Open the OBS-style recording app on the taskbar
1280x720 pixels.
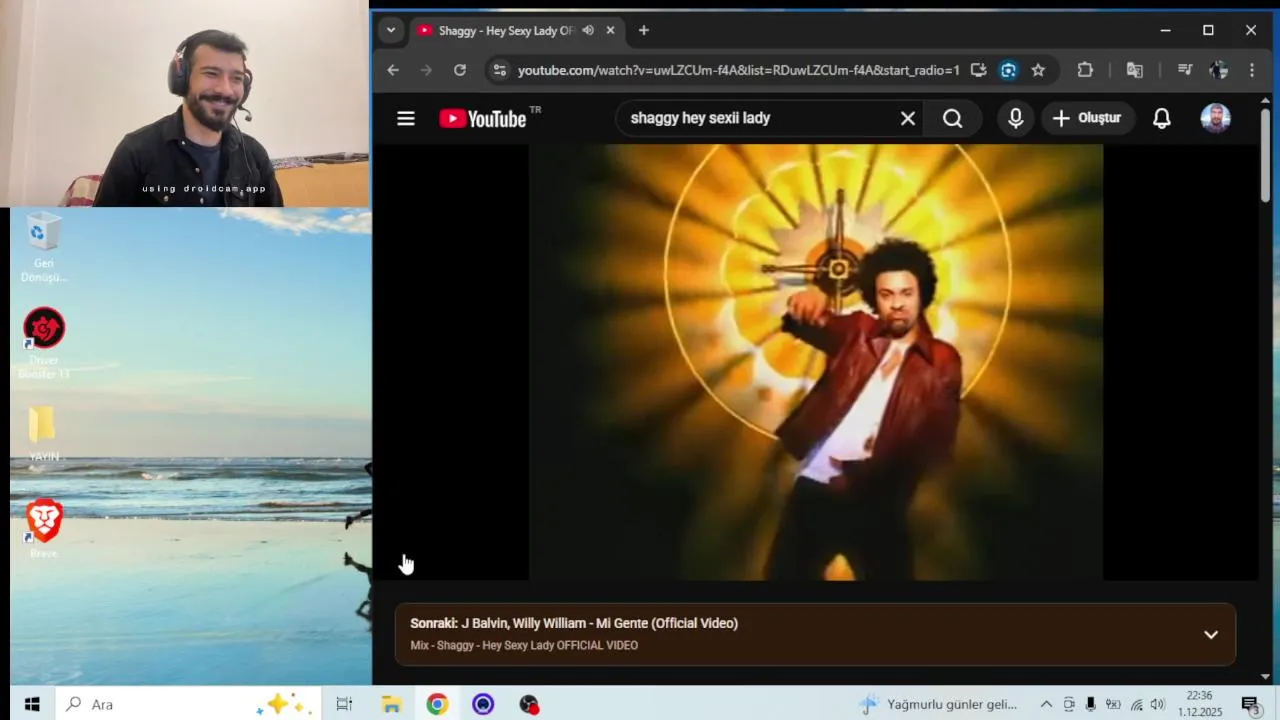(529, 704)
